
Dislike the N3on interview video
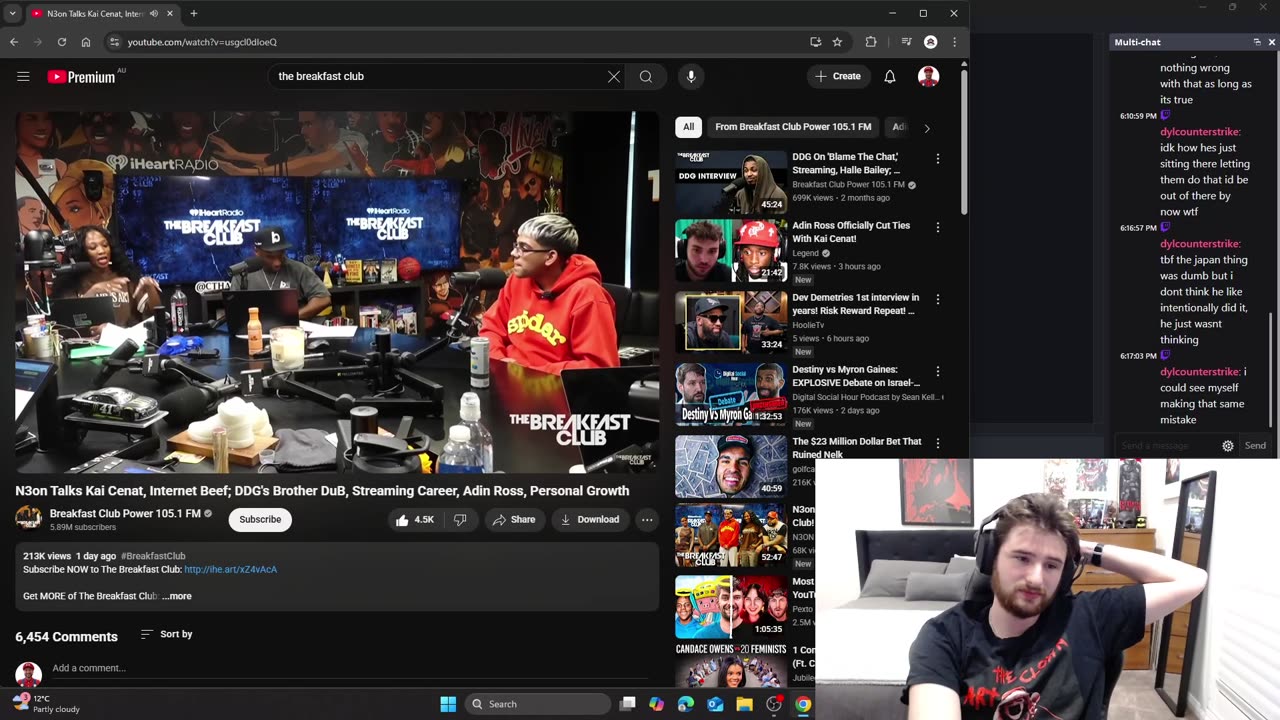click(460, 519)
